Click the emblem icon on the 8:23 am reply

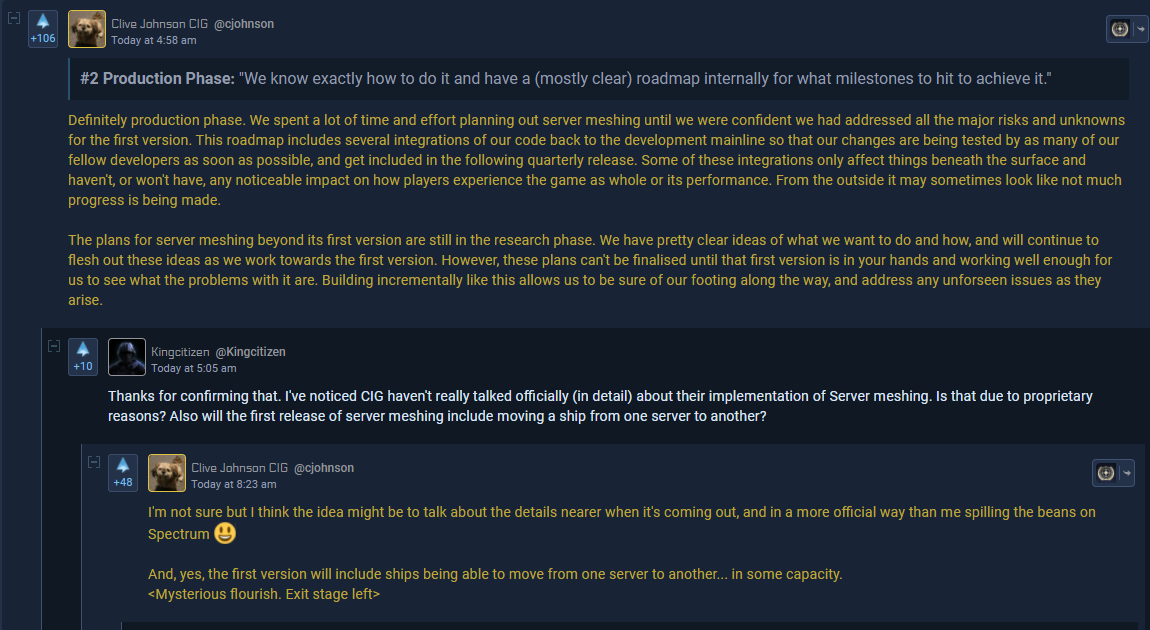pyautogui.click(x=1105, y=473)
